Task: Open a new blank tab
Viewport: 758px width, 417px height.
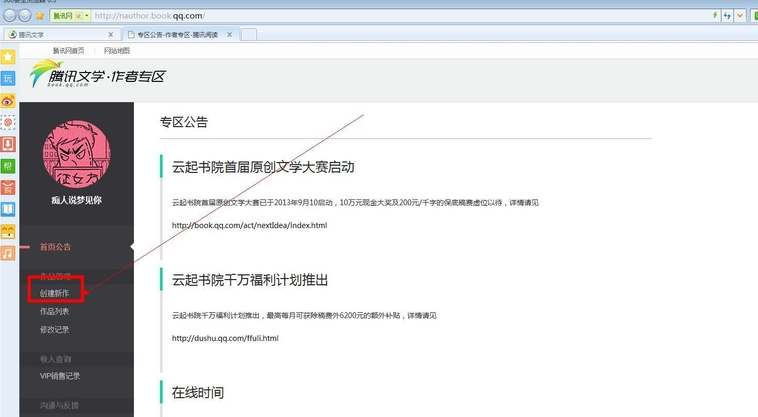Action: (248, 35)
